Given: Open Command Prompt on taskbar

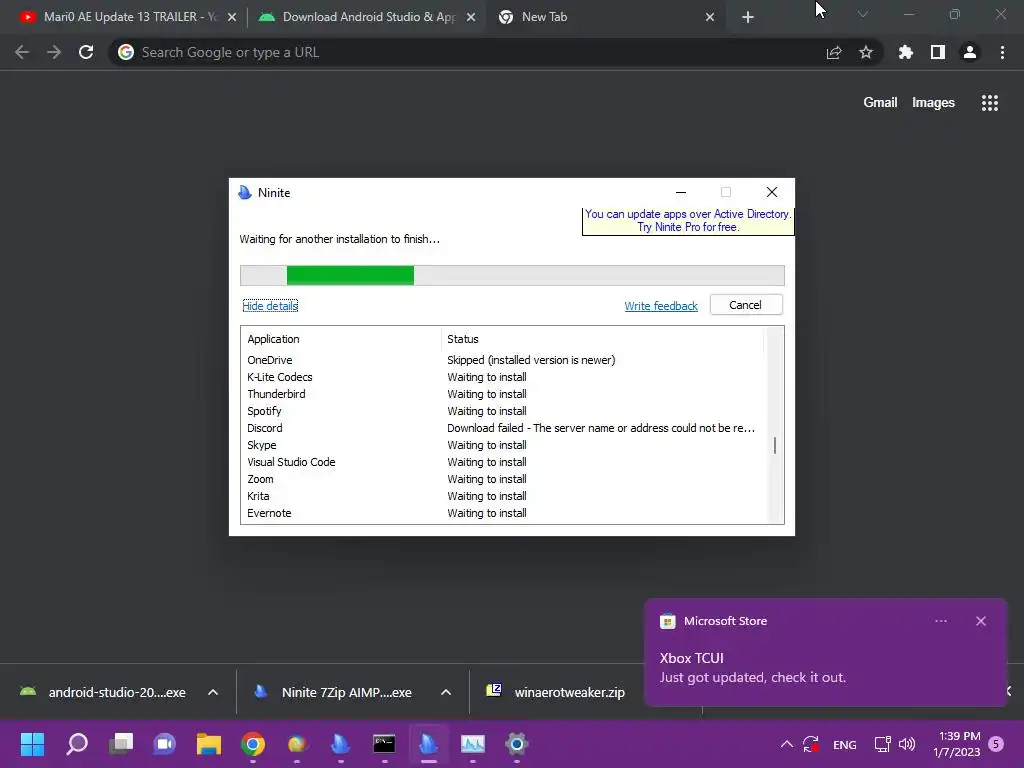Looking at the screenshot, I should point(384,744).
